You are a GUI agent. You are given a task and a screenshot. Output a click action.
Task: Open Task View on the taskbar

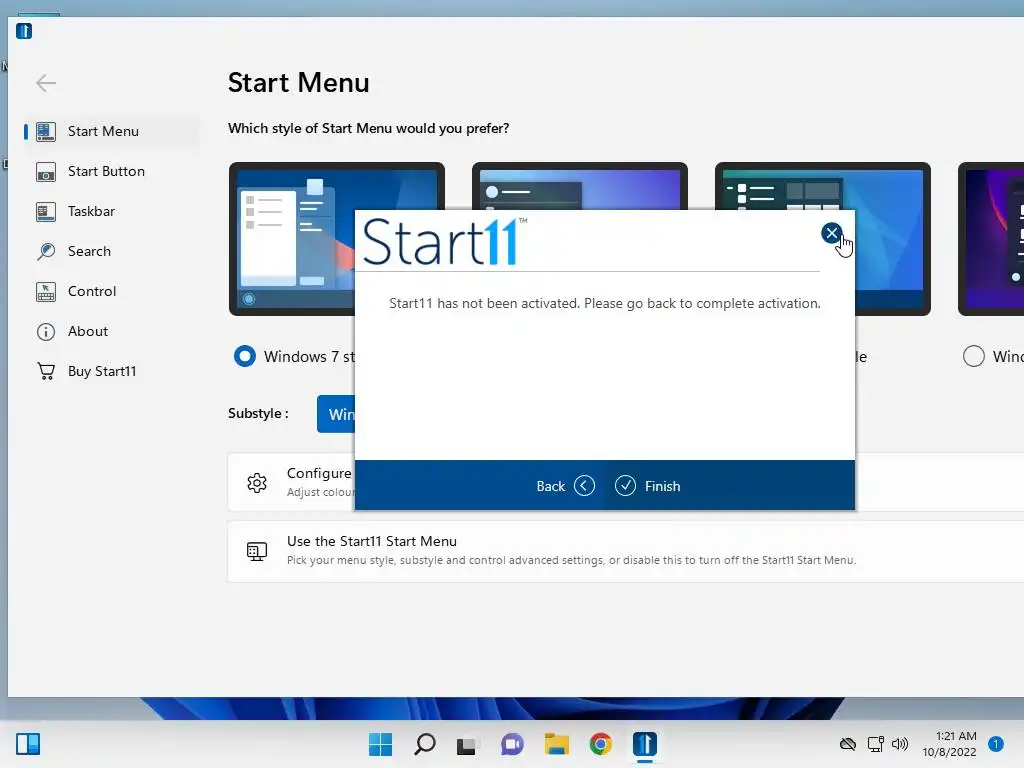[467, 744]
